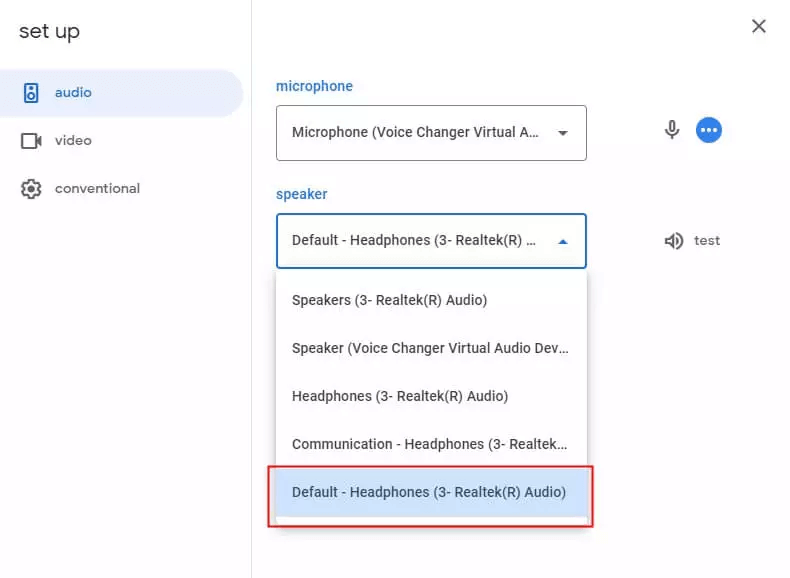Viewport: 790px width, 578px height.
Task: Click the video camera icon in sidebar
Action: (x=31, y=141)
